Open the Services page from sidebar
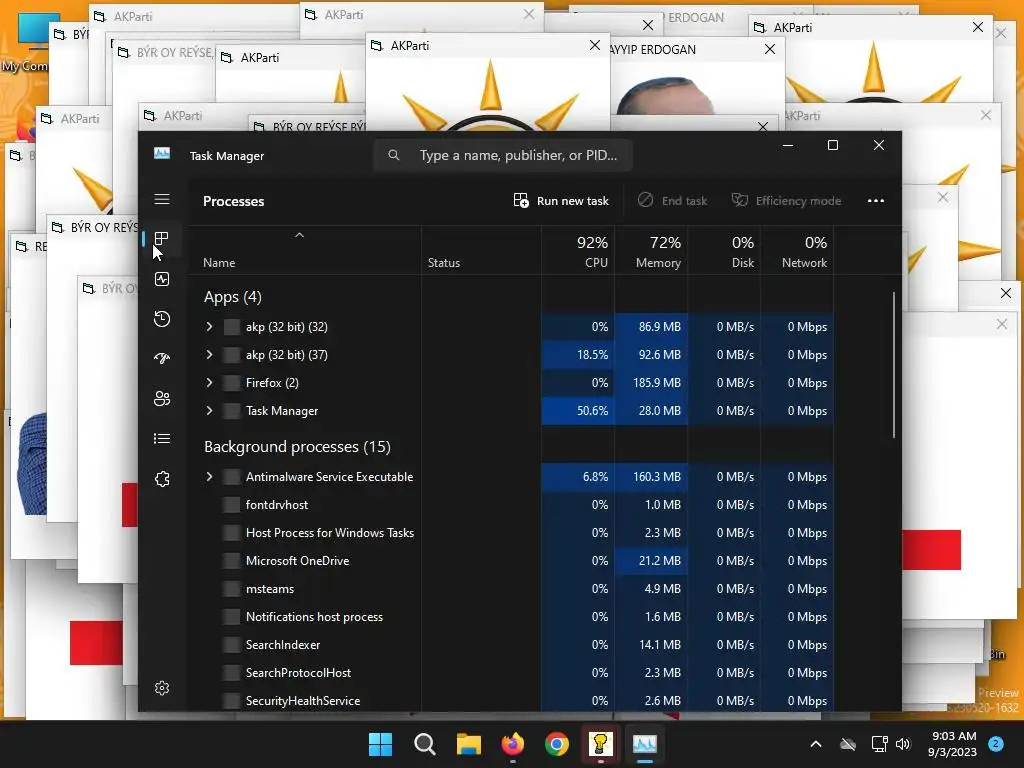Screen dimensions: 1024x768 click(x=162, y=479)
